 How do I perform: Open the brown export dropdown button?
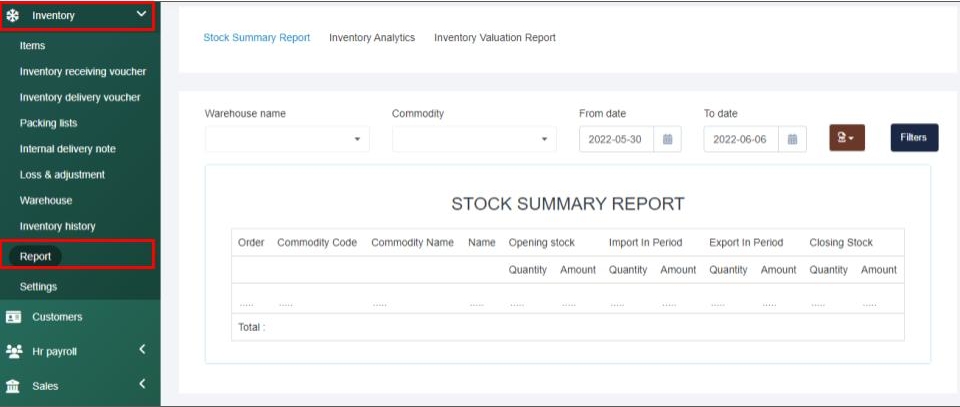point(846,138)
